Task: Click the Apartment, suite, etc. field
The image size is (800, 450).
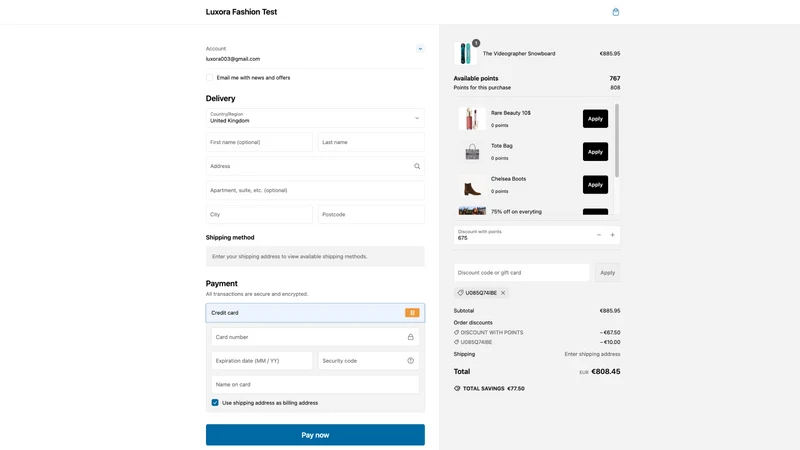Action: click(315, 190)
